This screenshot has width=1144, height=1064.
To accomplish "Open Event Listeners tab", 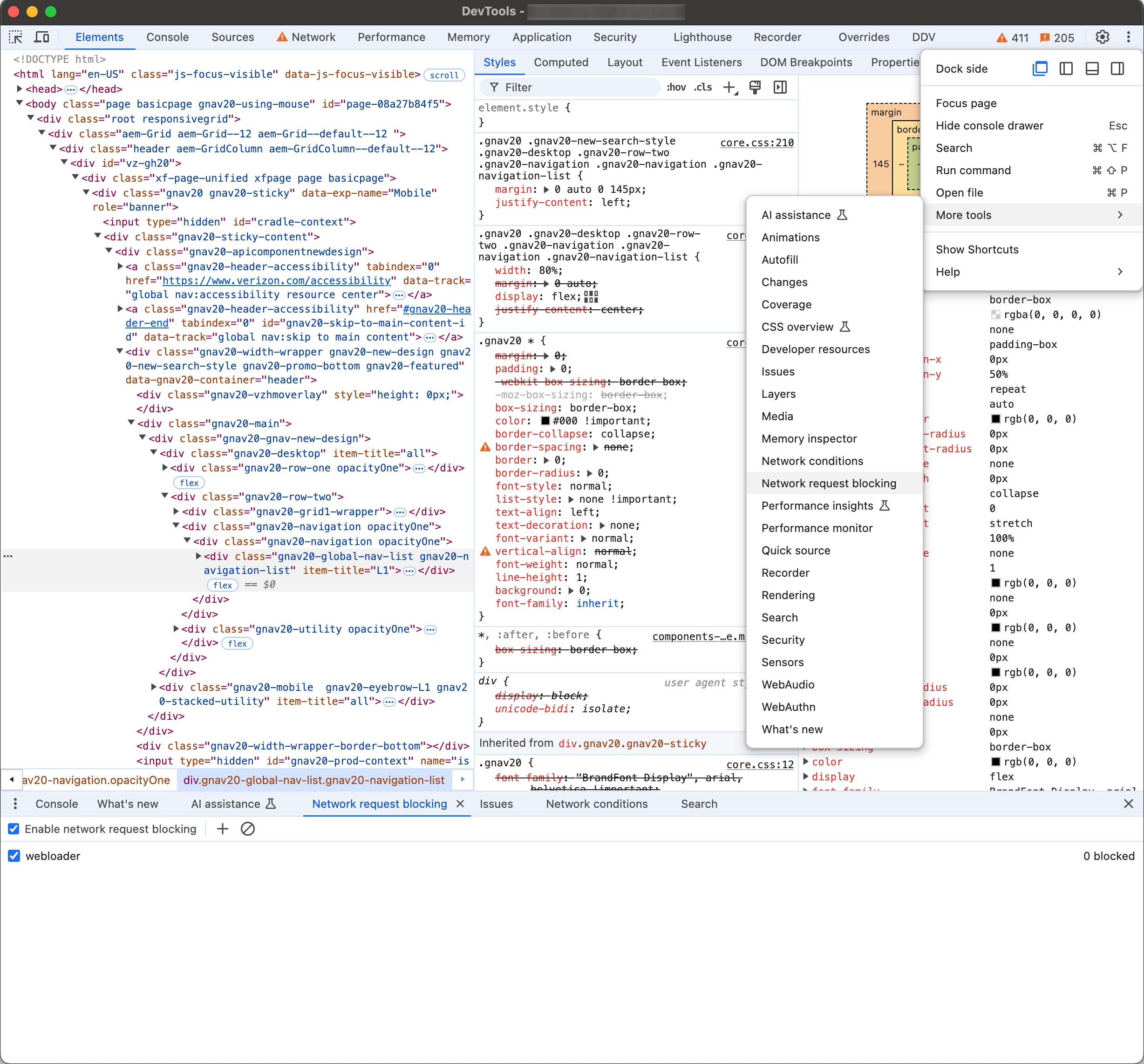I will [x=701, y=62].
